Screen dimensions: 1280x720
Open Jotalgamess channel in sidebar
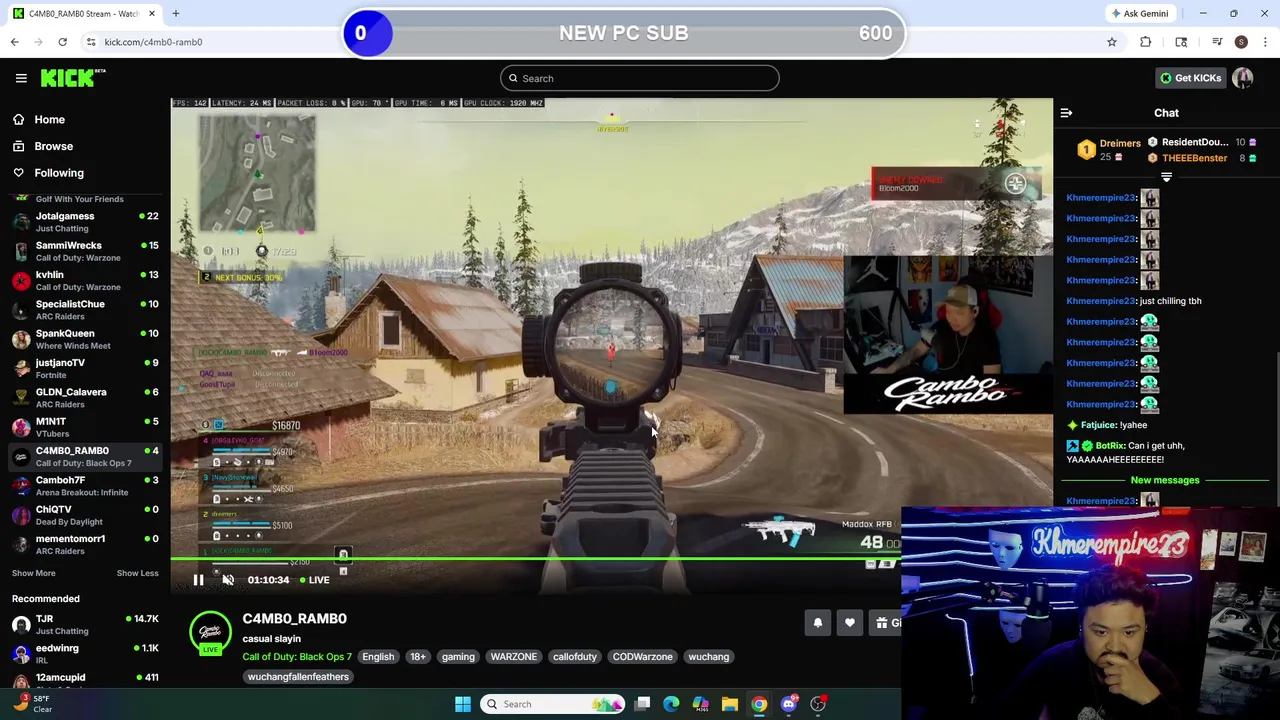pyautogui.click(x=85, y=222)
